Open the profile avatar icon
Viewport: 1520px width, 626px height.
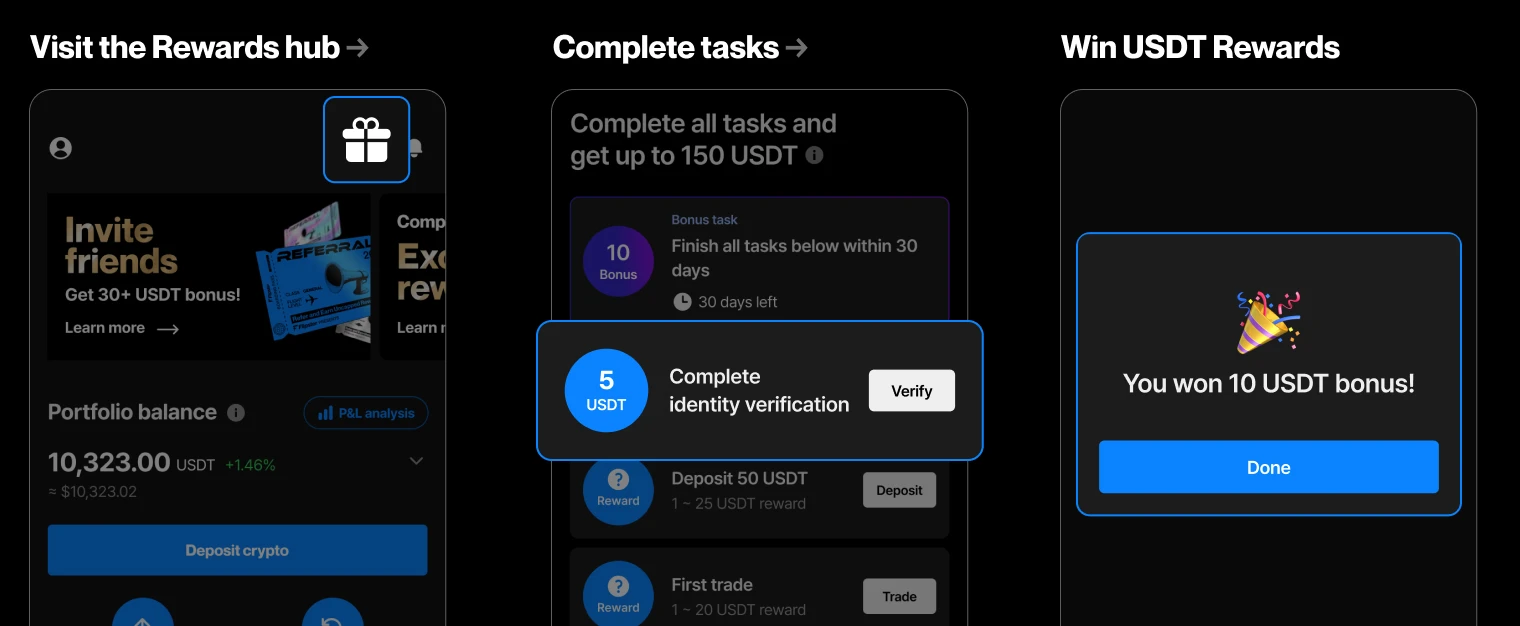point(61,148)
